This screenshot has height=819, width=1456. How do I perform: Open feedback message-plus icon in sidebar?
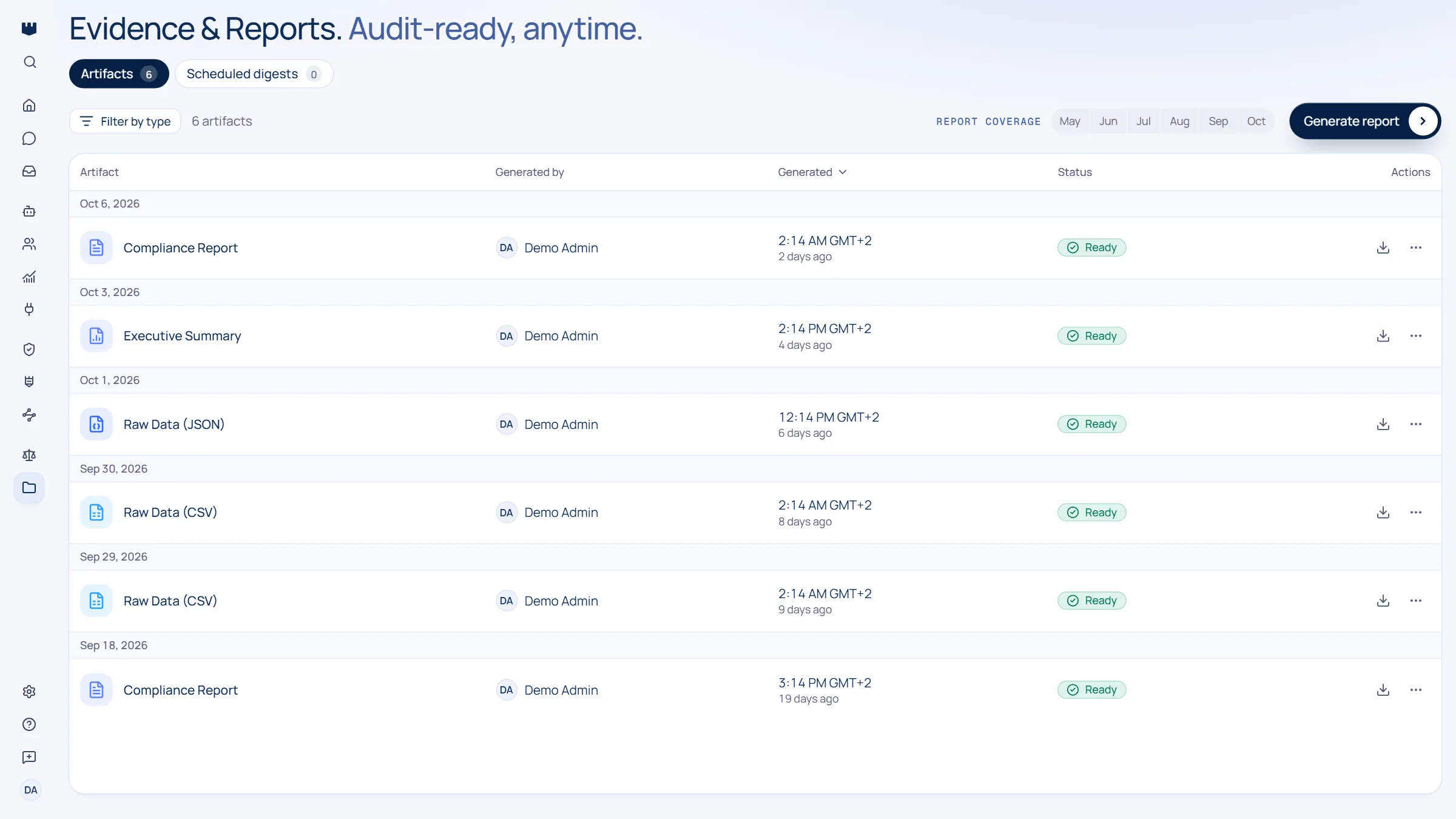(x=29, y=757)
